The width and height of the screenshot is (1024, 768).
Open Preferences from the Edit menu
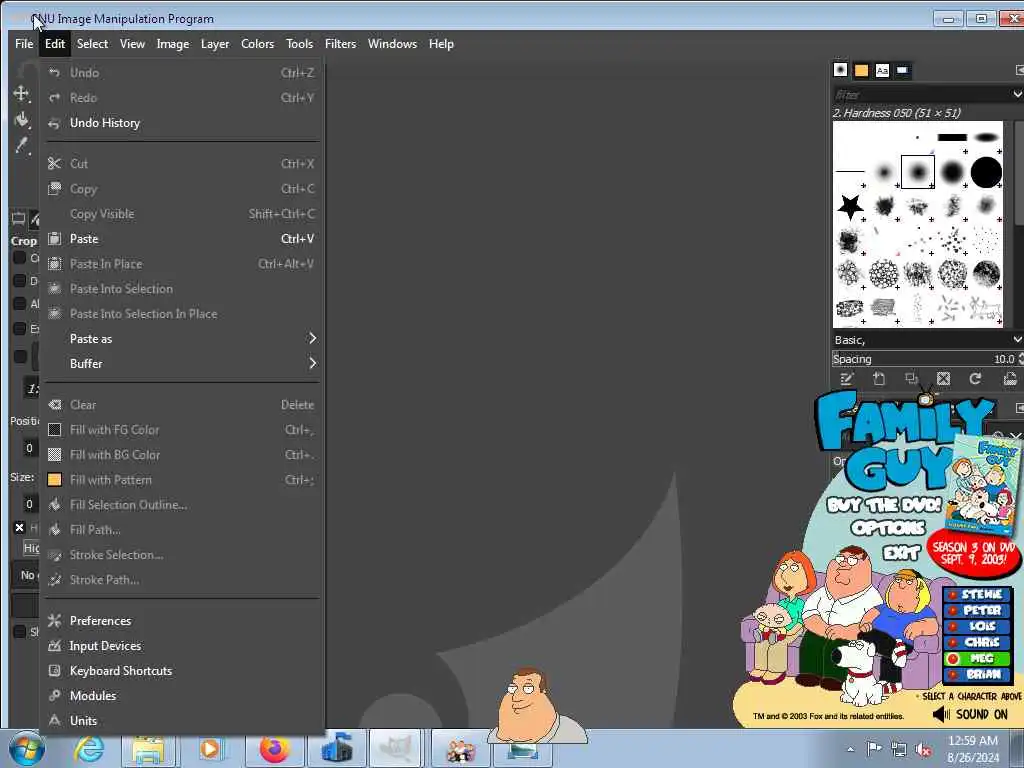coord(182,620)
